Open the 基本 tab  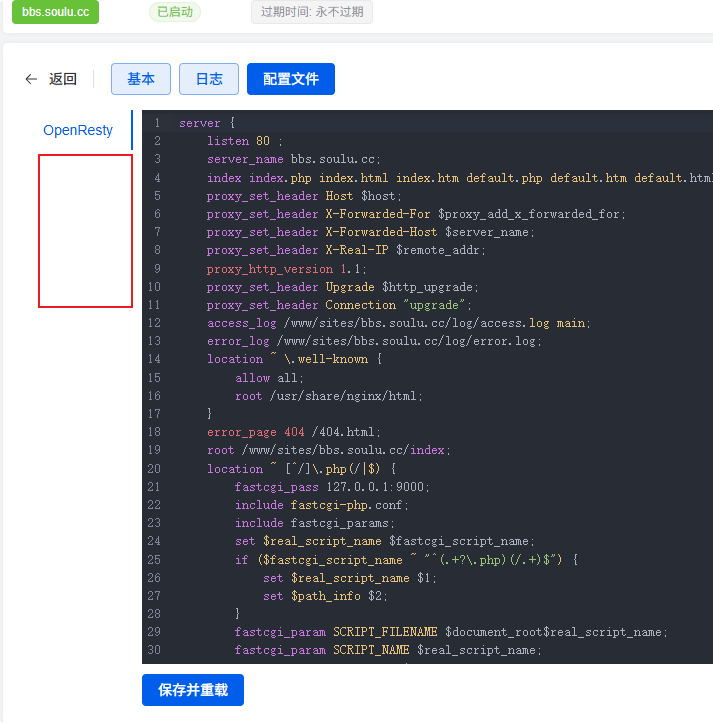coord(141,79)
